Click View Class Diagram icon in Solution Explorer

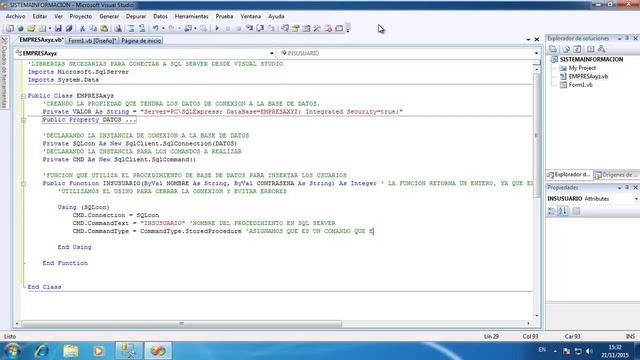[602, 49]
